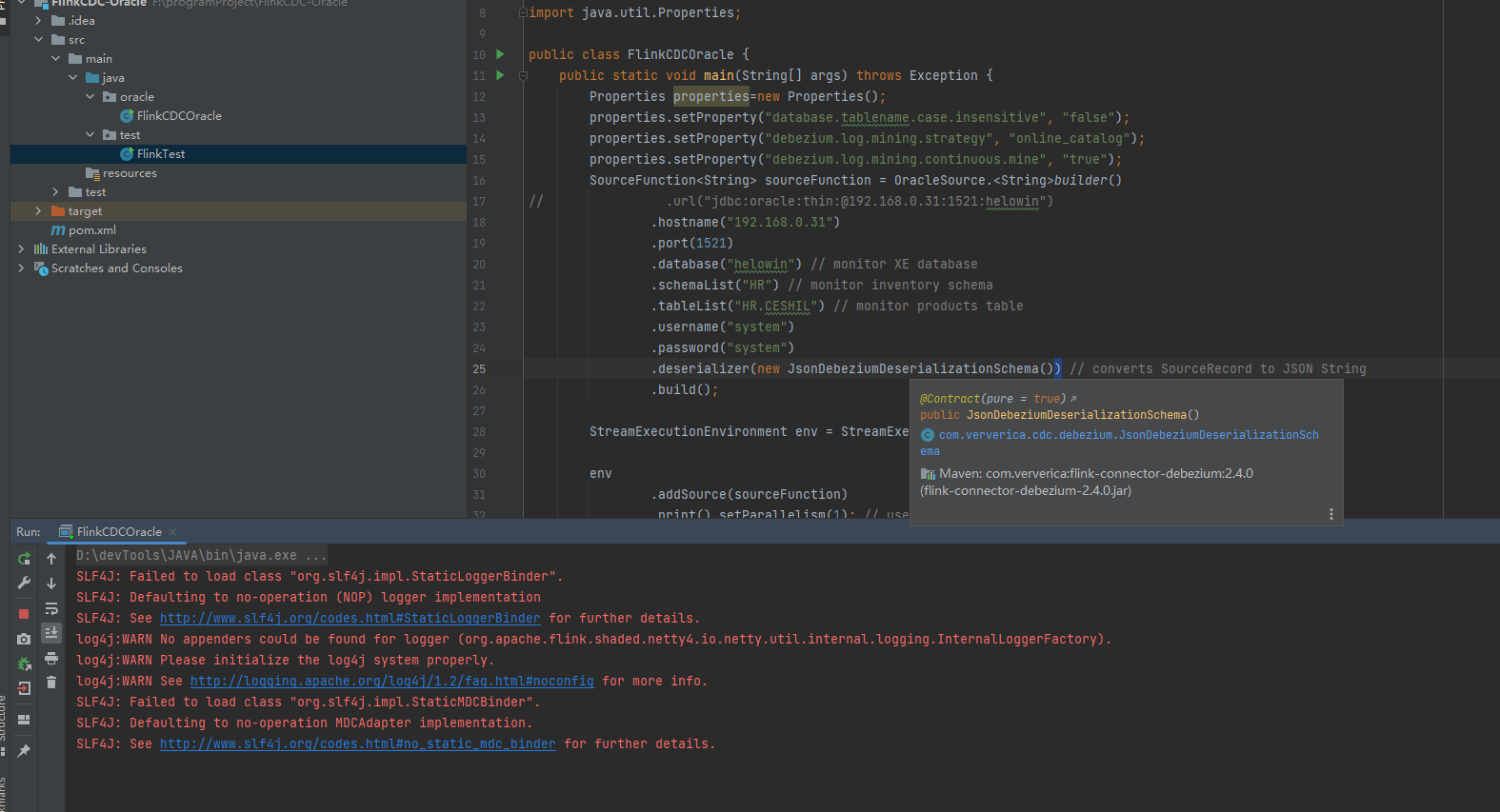Open the slf4j StaticLoggerBinder link
1500x812 pixels.
350,619
